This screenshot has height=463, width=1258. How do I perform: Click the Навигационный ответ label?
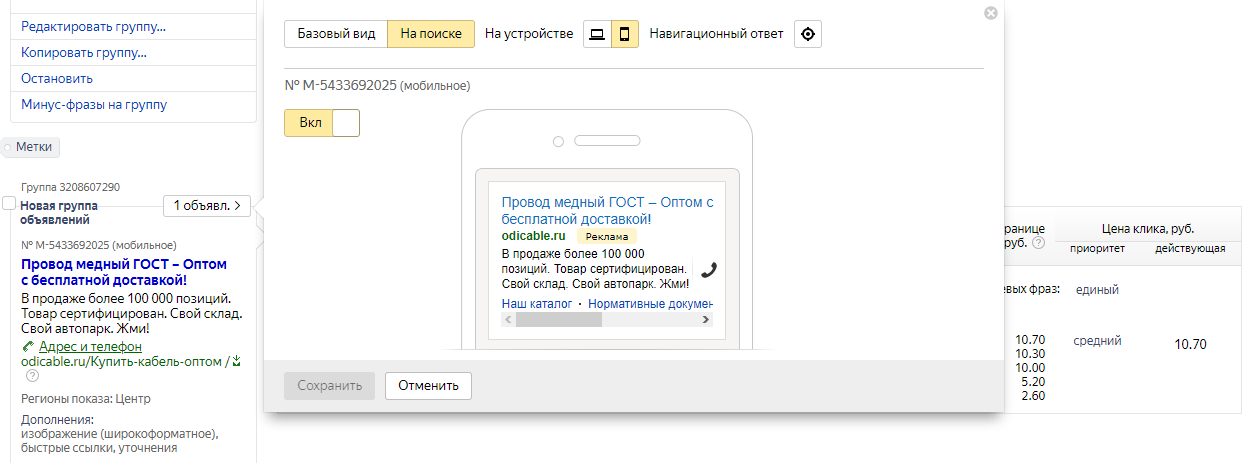tap(716, 34)
